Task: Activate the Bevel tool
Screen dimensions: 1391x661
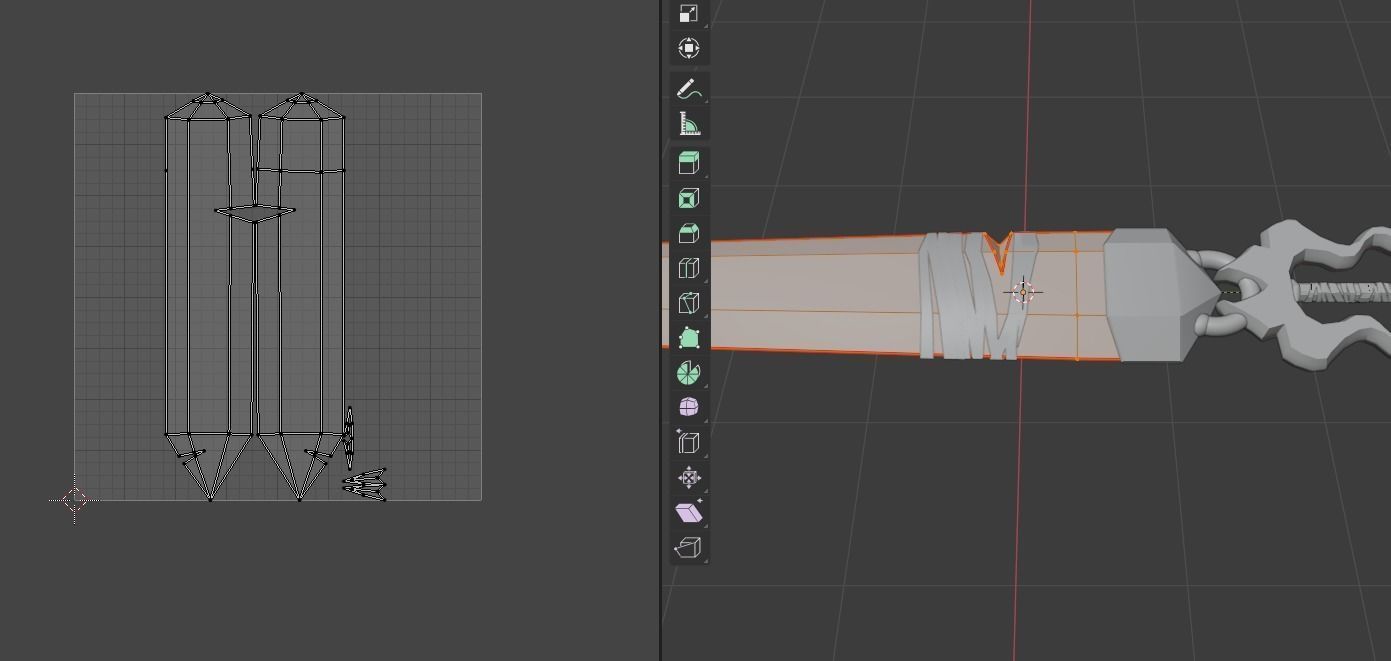Action: (688, 233)
